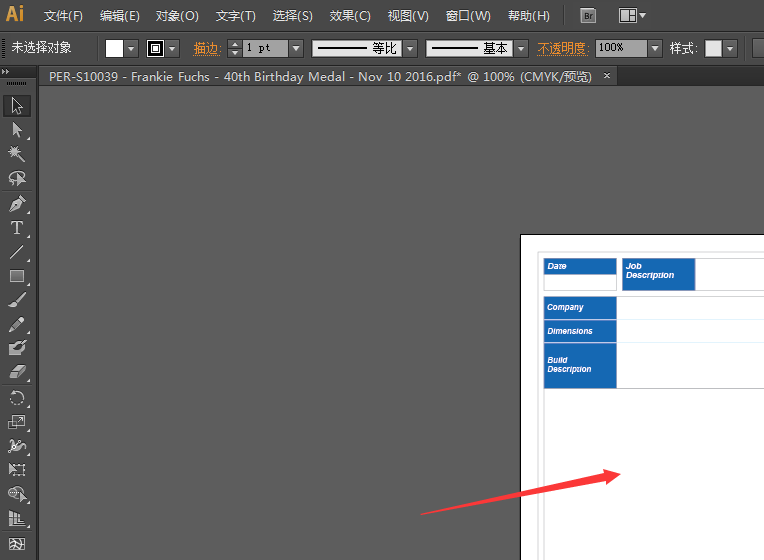
Task: Select the Shape Builder tool
Action: click(17, 494)
